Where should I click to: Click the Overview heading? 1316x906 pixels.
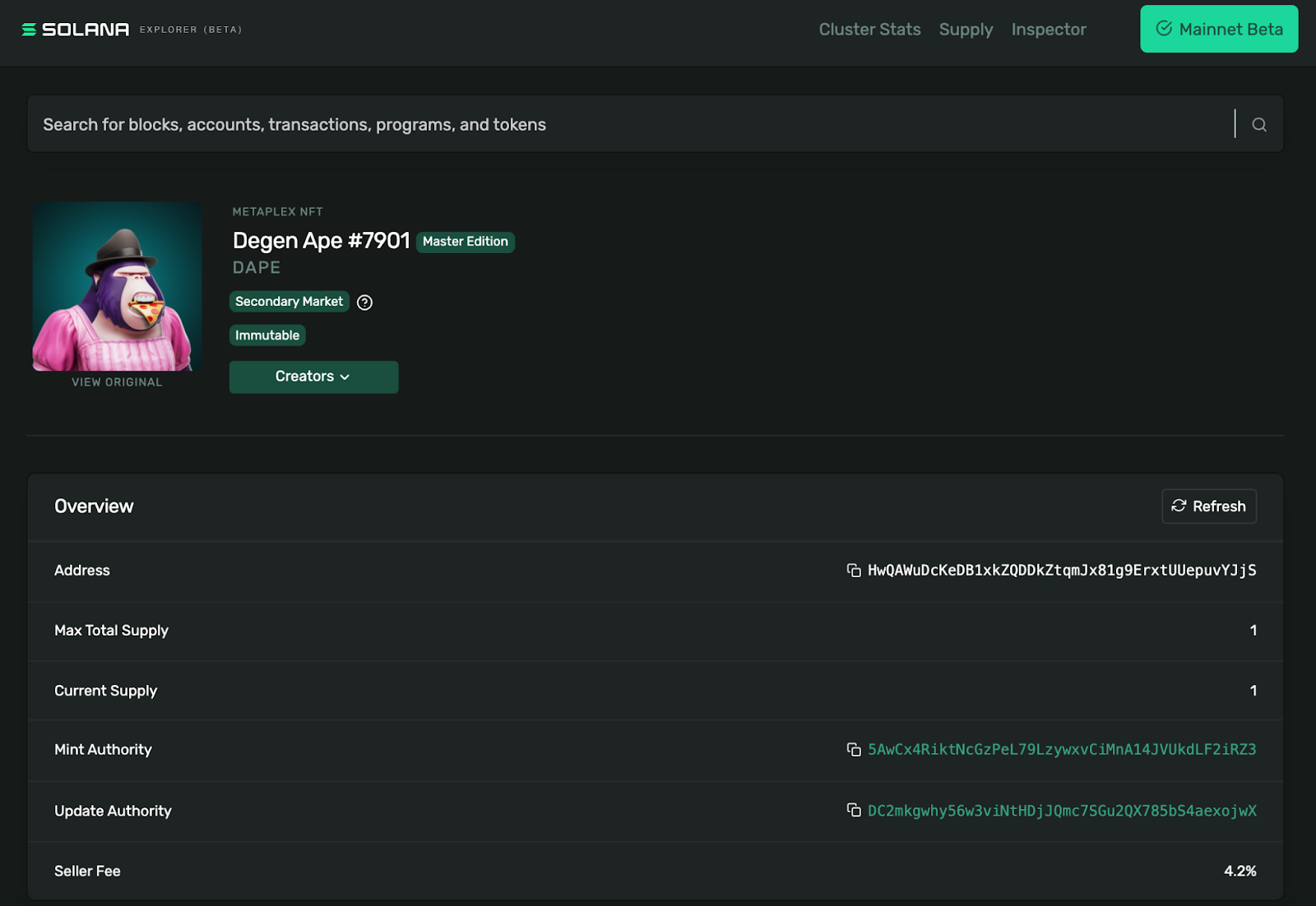click(x=94, y=506)
